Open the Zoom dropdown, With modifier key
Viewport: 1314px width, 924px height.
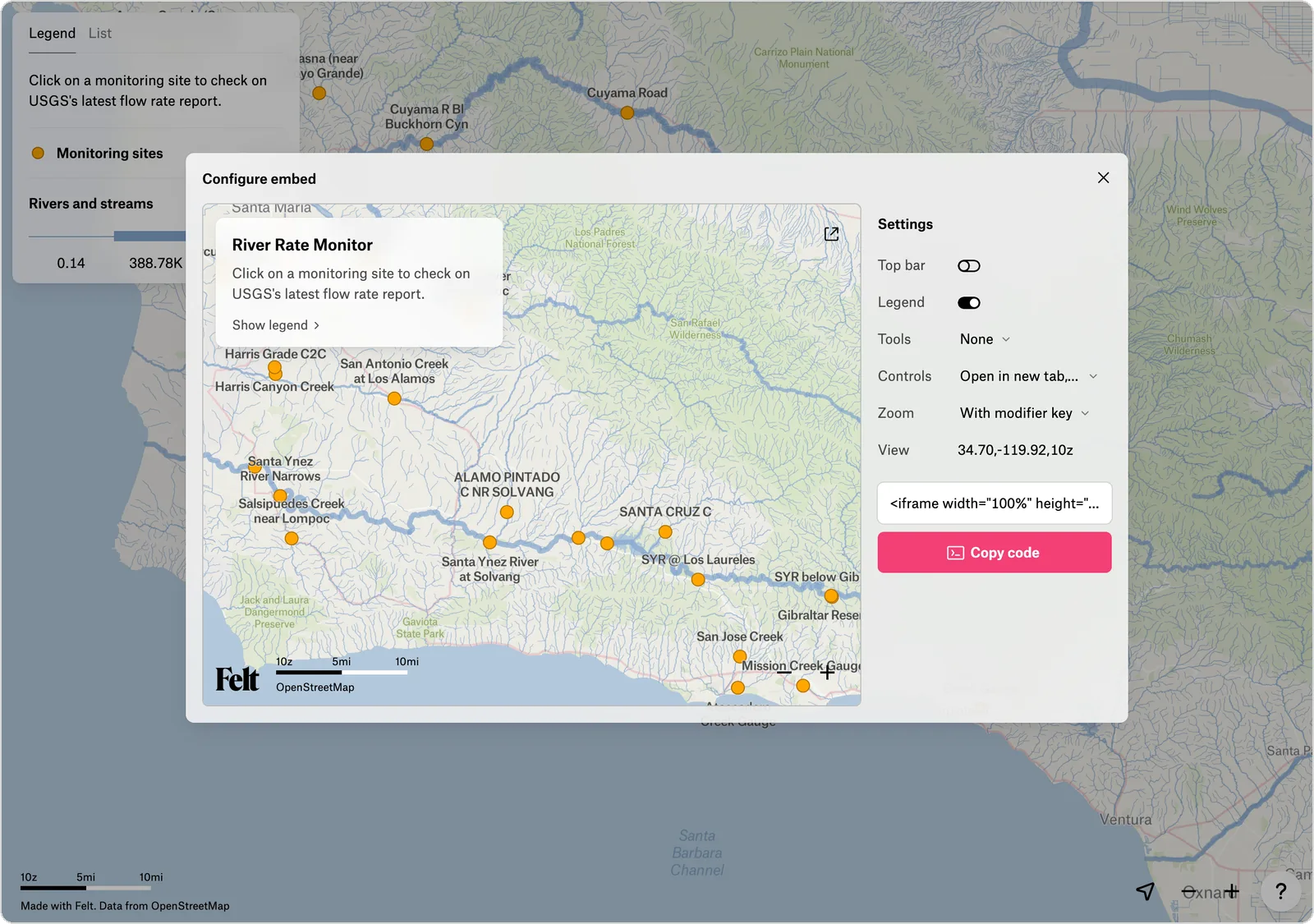(1025, 413)
